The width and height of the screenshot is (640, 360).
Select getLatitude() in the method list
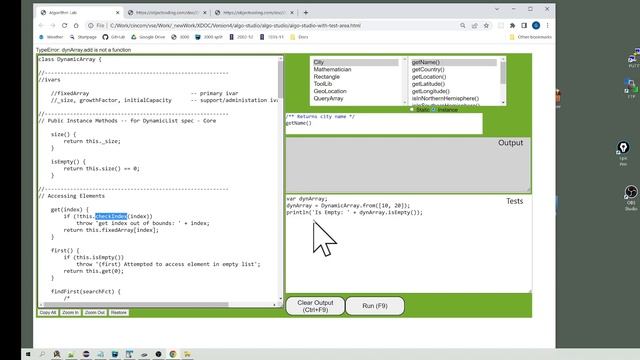454,84
